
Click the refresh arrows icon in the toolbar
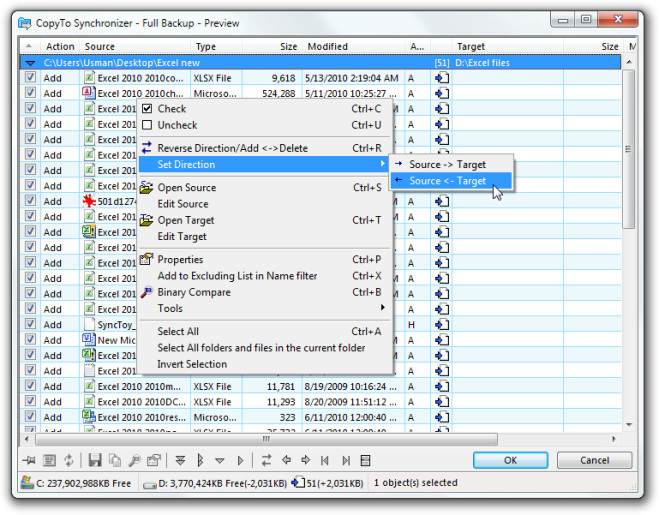click(x=69, y=461)
